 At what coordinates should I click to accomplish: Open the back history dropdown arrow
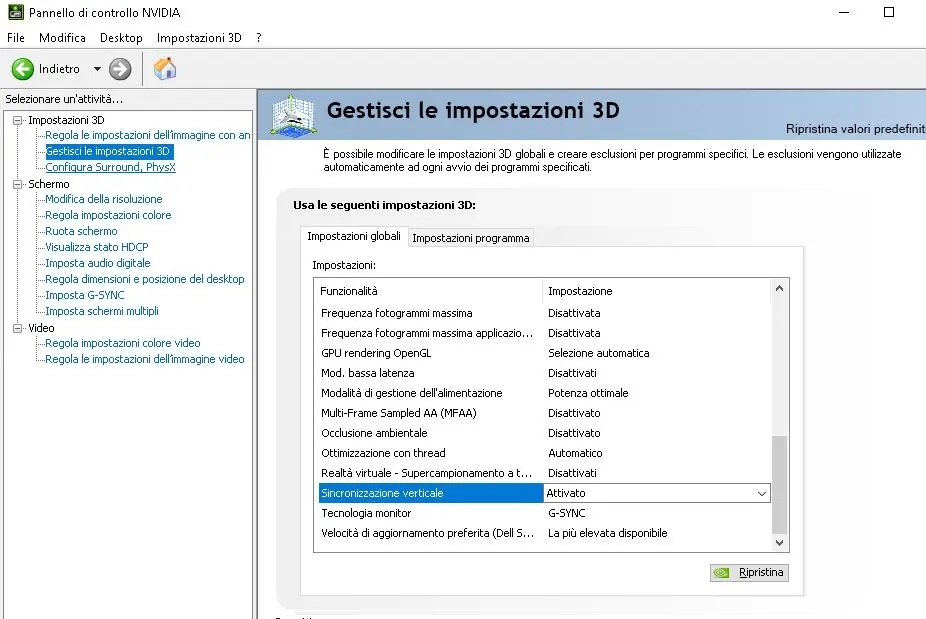coord(97,69)
